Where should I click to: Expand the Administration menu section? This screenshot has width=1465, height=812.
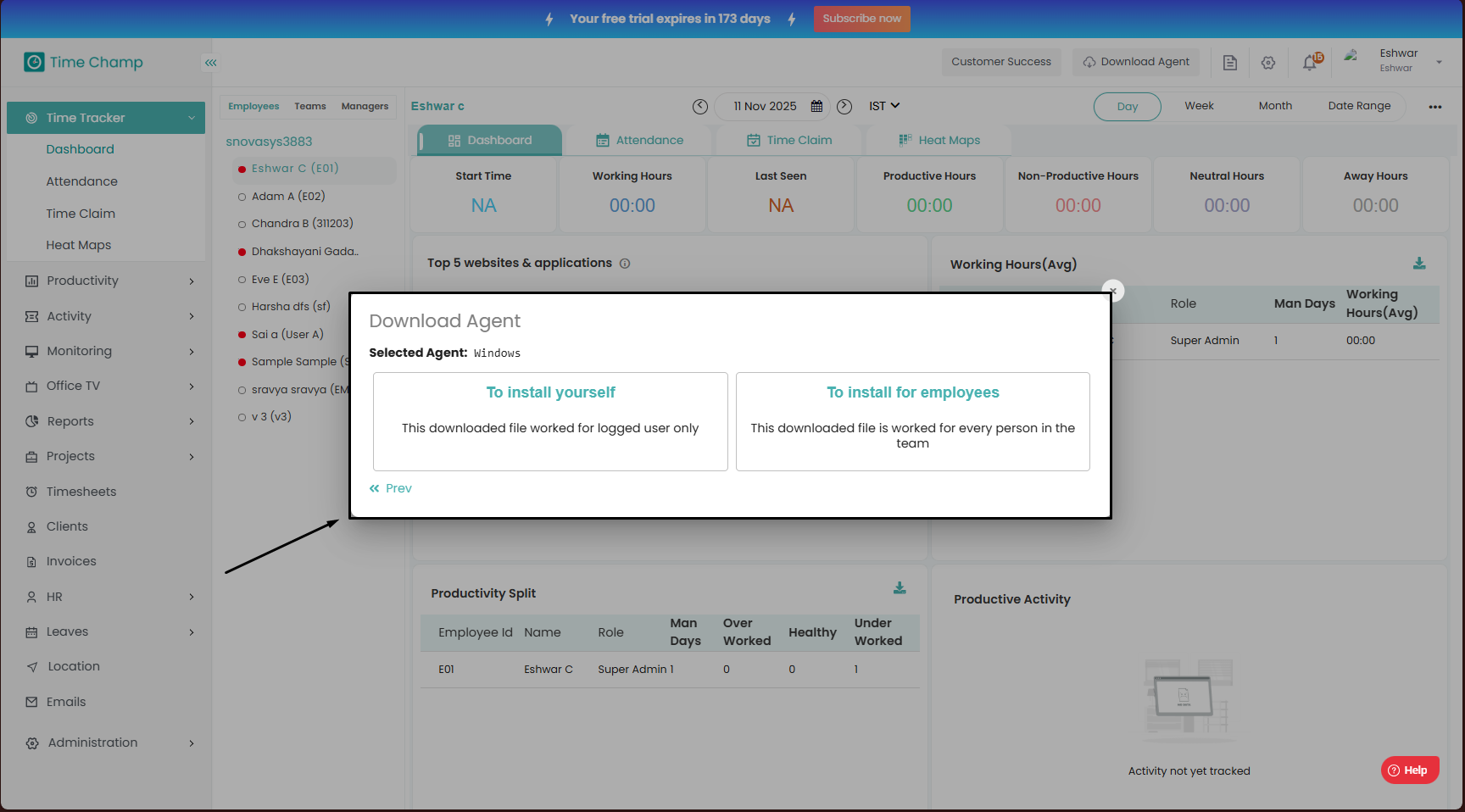pyautogui.click(x=110, y=742)
